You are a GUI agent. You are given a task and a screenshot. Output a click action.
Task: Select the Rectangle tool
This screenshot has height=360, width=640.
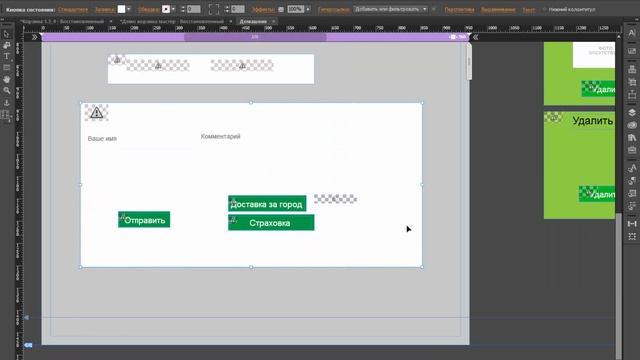coord(7,67)
